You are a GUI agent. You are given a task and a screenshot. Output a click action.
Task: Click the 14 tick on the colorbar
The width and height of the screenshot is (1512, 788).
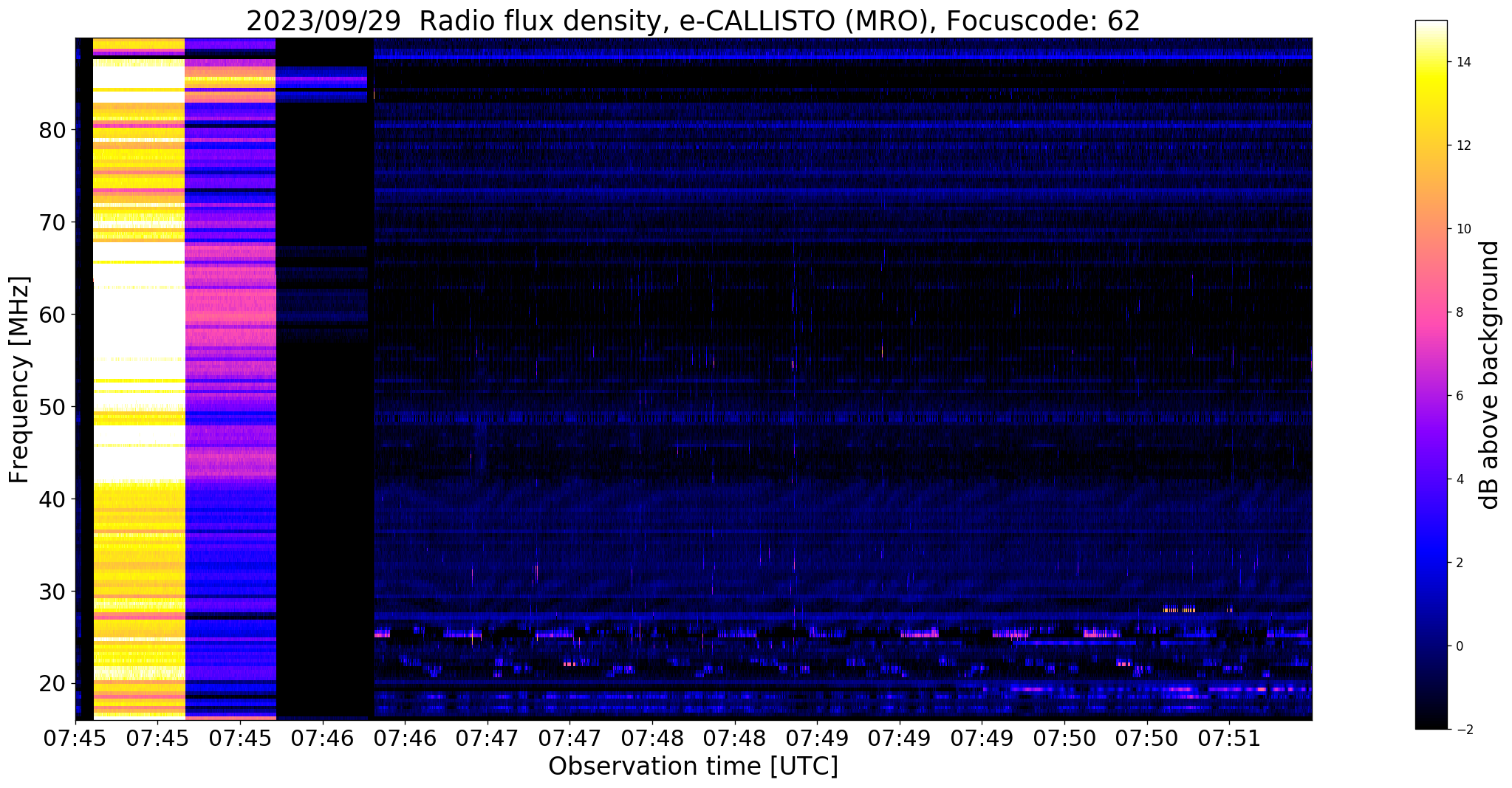coord(1461,62)
